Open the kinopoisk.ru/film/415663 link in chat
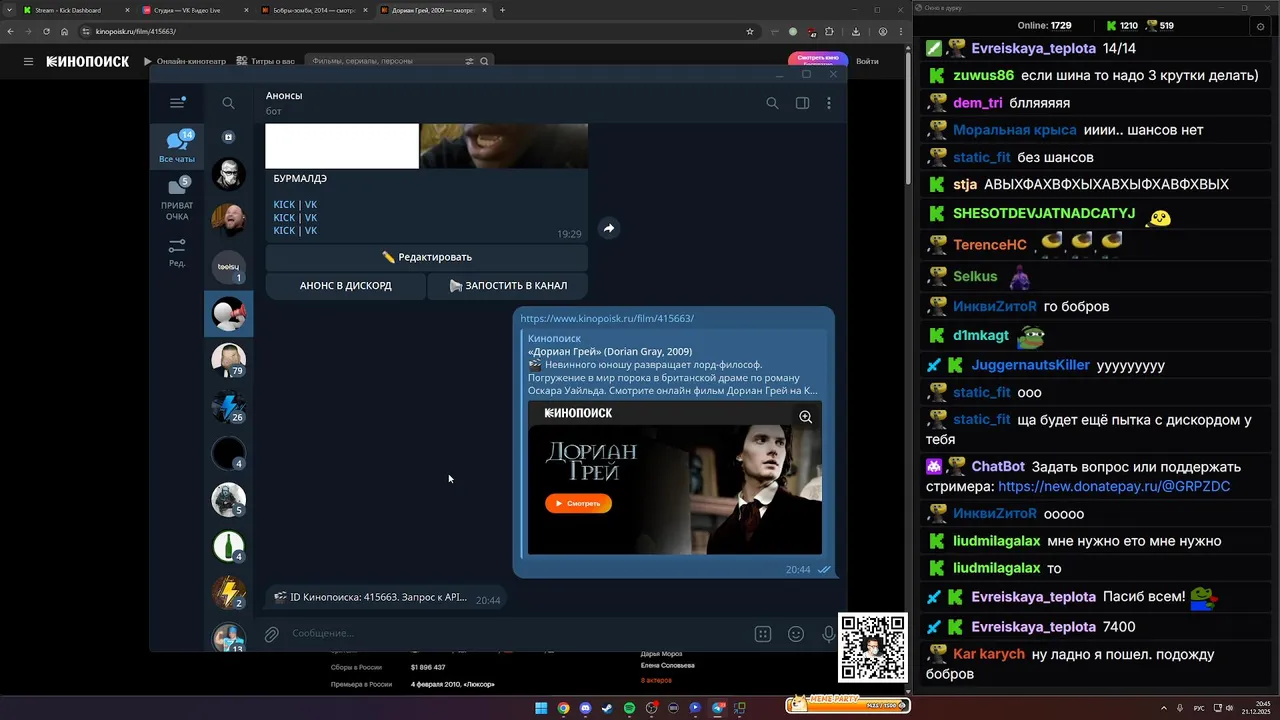The image size is (1280, 720). click(x=607, y=318)
